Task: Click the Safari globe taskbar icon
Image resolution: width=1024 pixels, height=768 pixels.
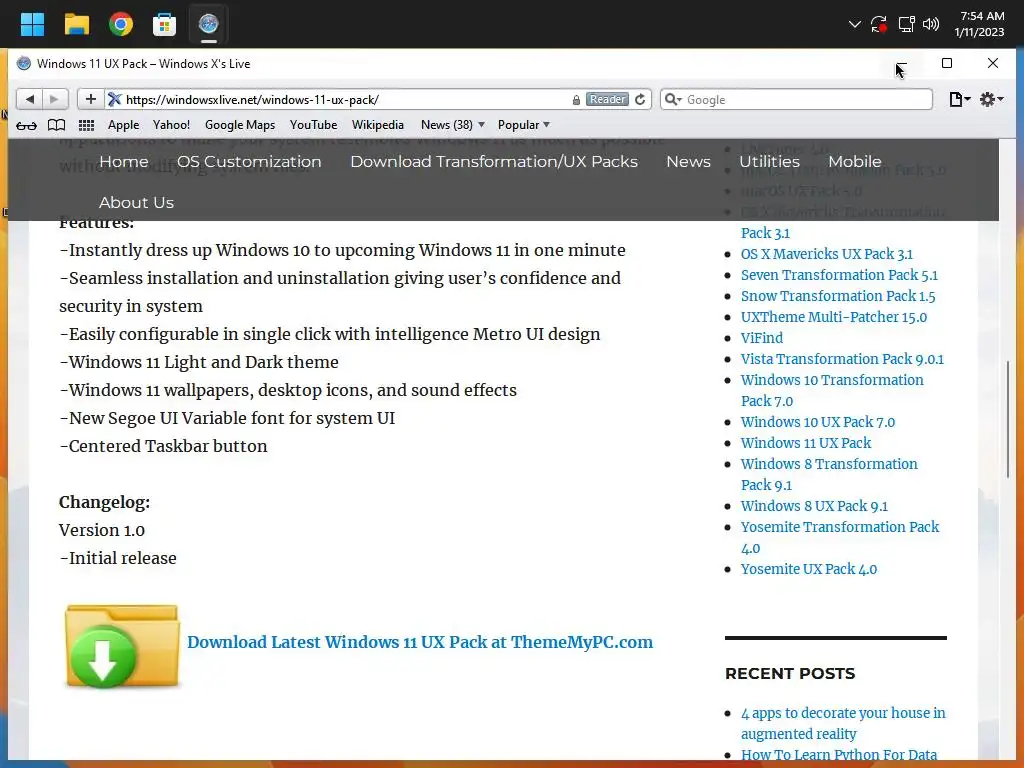Action: pyautogui.click(x=208, y=24)
